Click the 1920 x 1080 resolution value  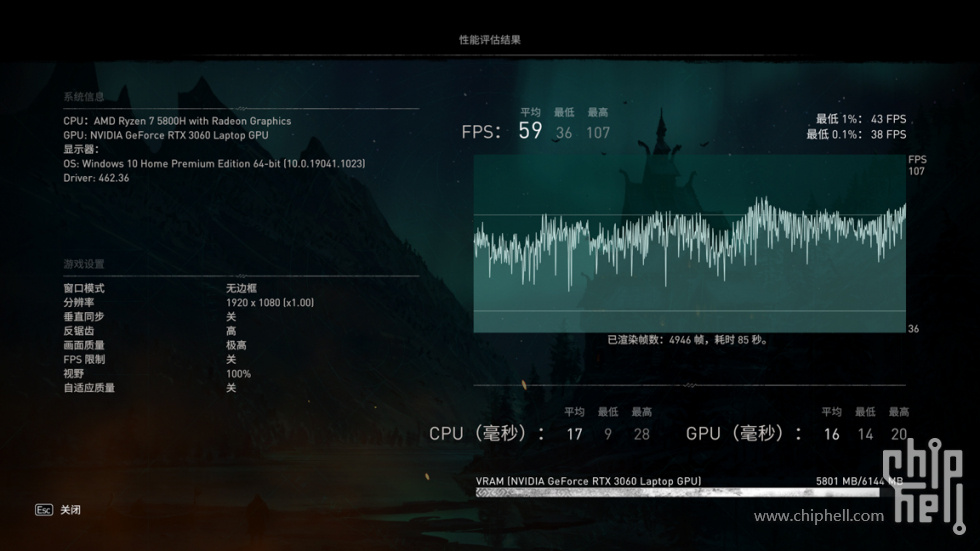point(270,302)
